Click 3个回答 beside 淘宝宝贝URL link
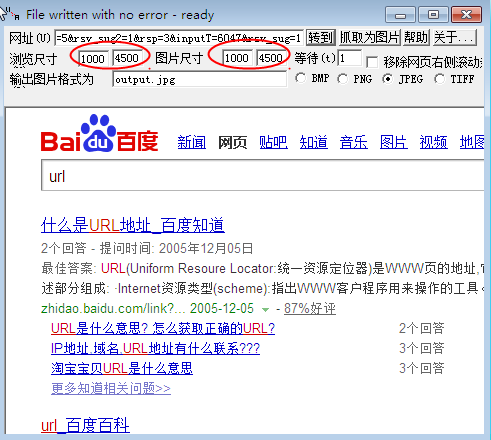 click(x=422, y=369)
